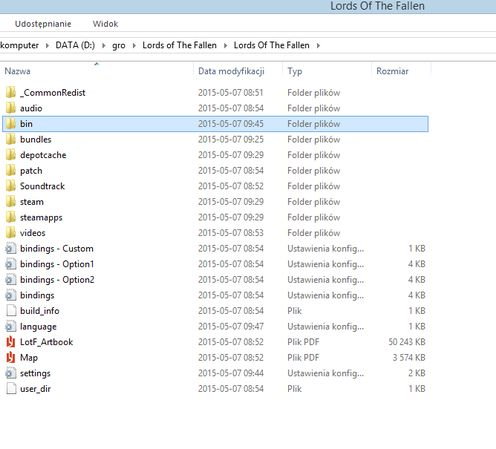Click the user_dir file icon
This screenshot has width=496, height=449.
(x=11, y=389)
